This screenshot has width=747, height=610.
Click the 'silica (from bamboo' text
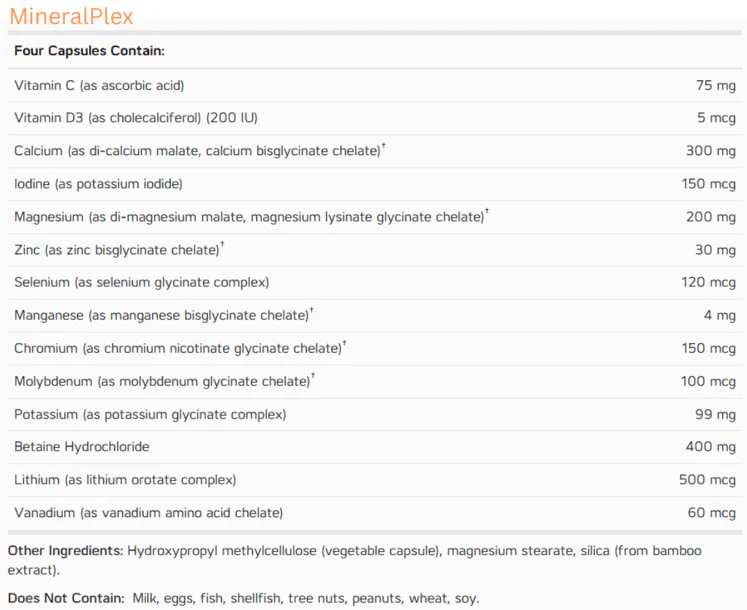click(641, 551)
